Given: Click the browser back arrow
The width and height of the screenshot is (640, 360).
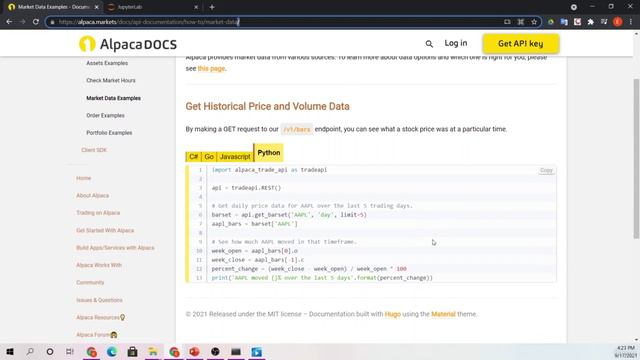Looking at the screenshot, I should (x=9, y=22).
